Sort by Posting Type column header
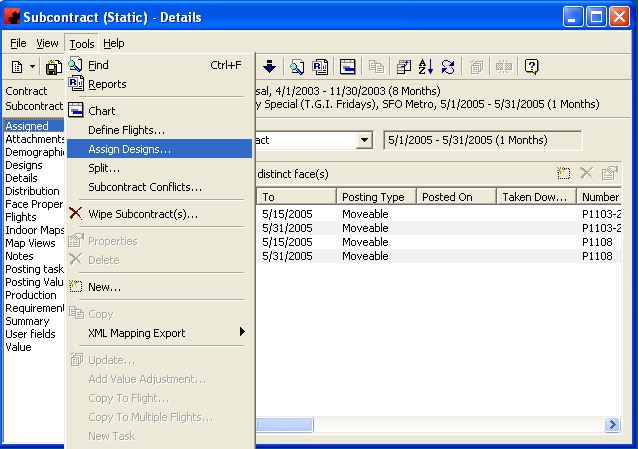The image size is (638, 449). pos(375,197)
